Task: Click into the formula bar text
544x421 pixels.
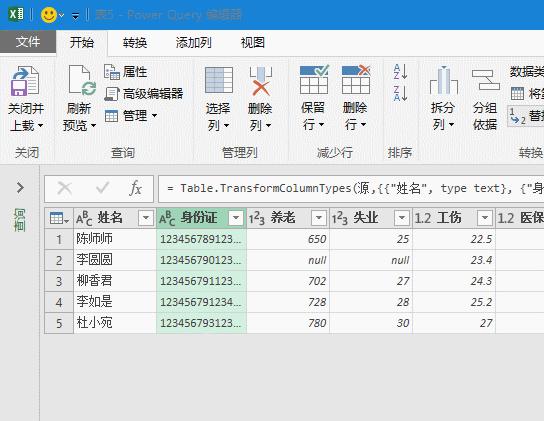Action: click(351, 189)
